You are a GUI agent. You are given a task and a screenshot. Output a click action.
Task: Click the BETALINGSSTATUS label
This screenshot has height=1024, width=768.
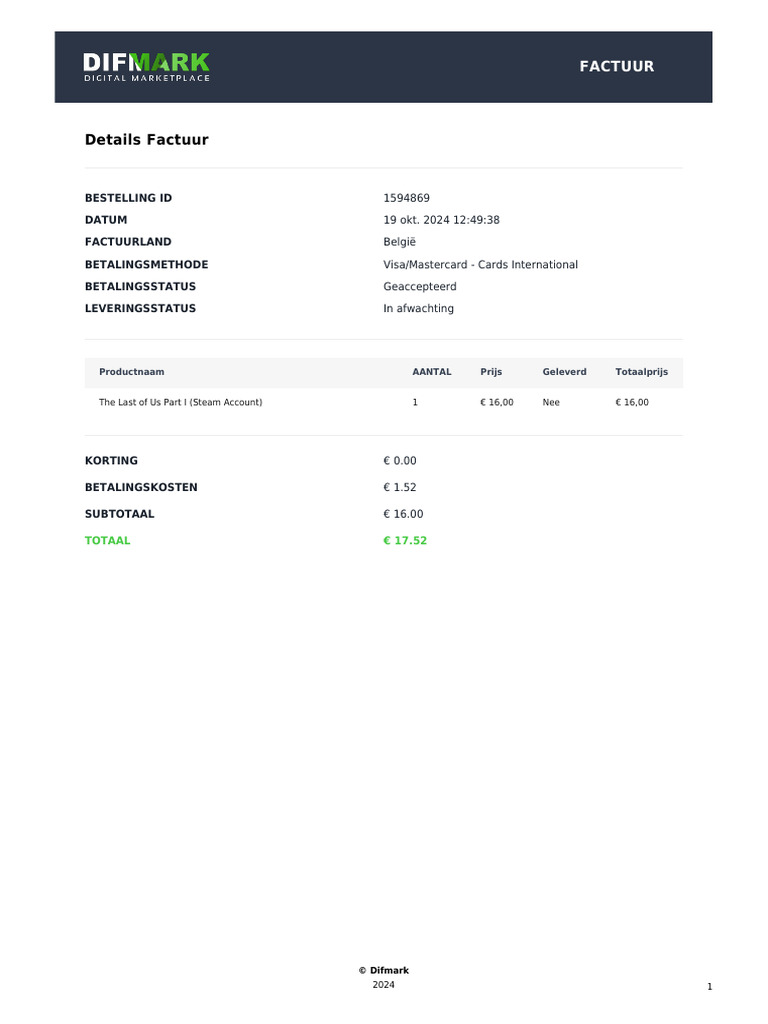(140, 287)
